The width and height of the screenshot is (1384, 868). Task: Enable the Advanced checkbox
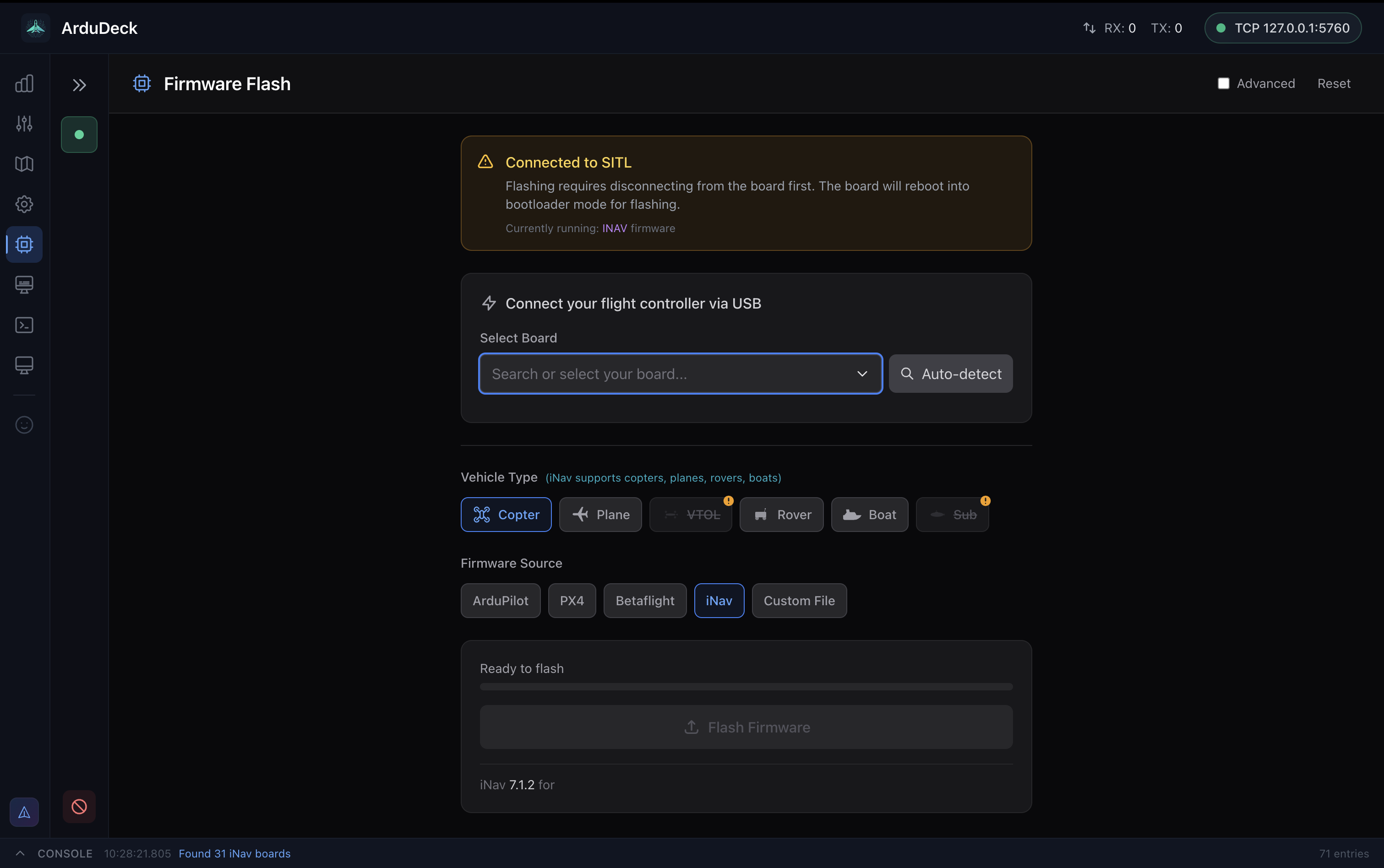point(1224,84)
